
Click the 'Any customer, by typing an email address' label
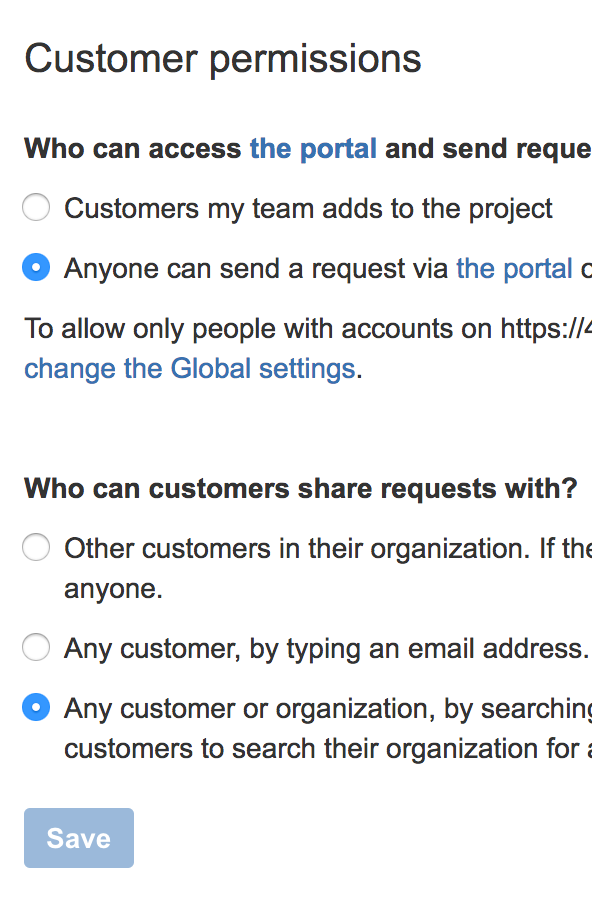pyautogui.click(x=326, y=649)
